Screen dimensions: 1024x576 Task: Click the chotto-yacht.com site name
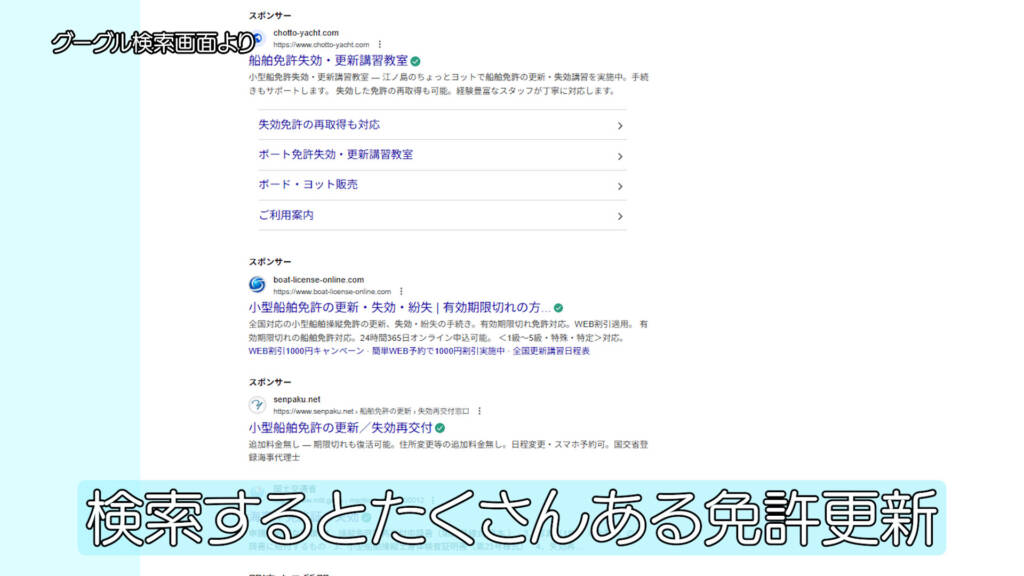306,33
